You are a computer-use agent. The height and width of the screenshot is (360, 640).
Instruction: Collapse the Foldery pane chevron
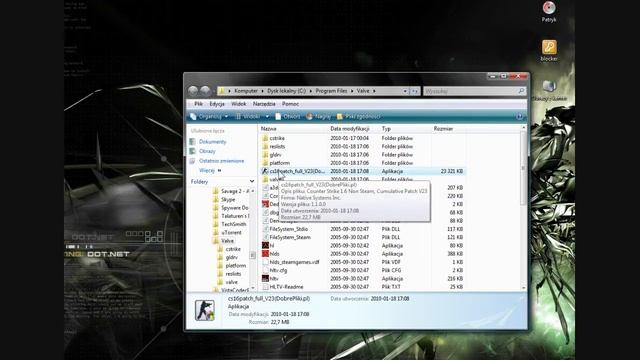click(252, 182)
